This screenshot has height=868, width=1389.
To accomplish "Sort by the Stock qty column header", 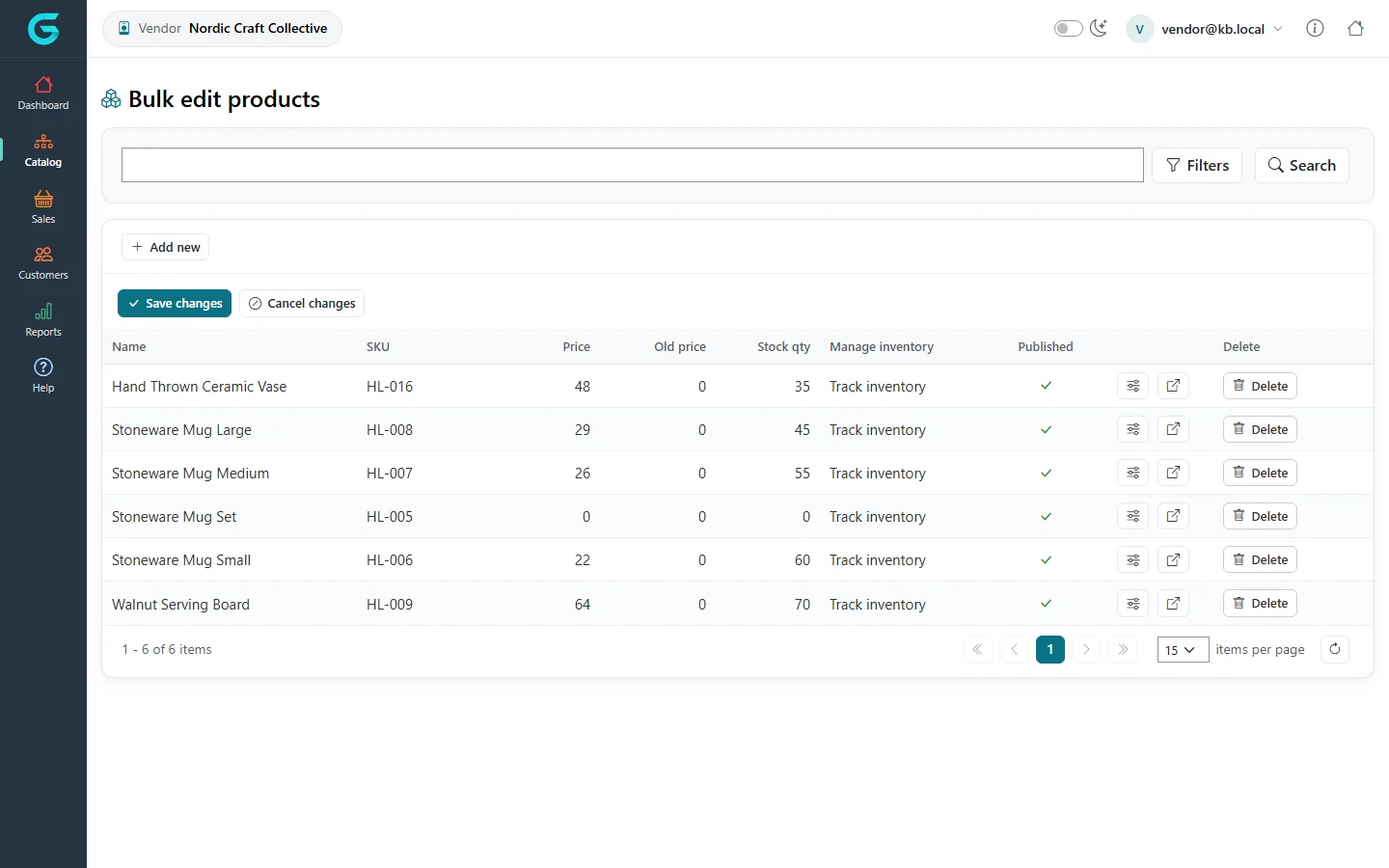I will pos(783,347).
